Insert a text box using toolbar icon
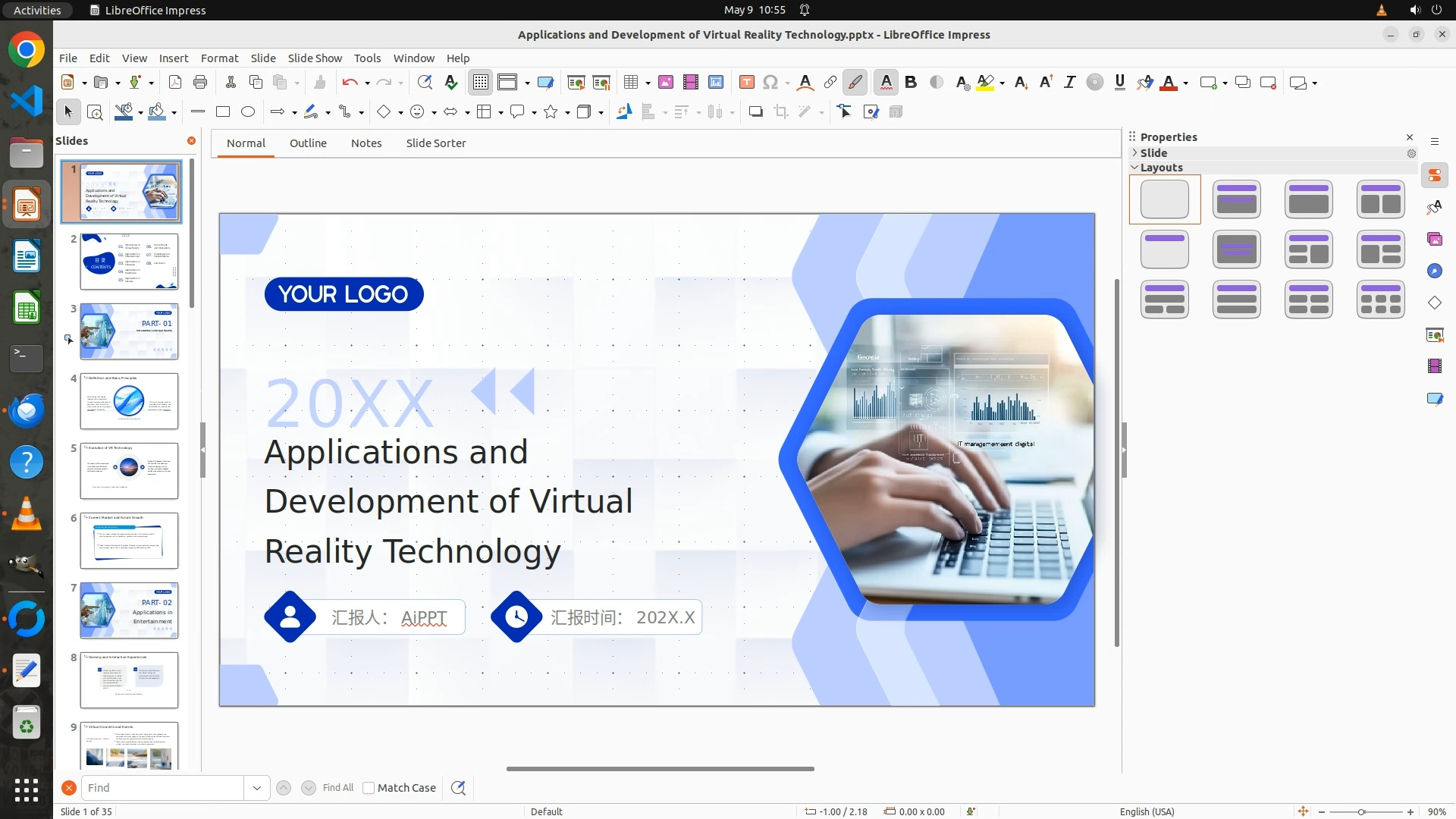Viewport: 1456px width, 819px height. (x=746, y=83)
